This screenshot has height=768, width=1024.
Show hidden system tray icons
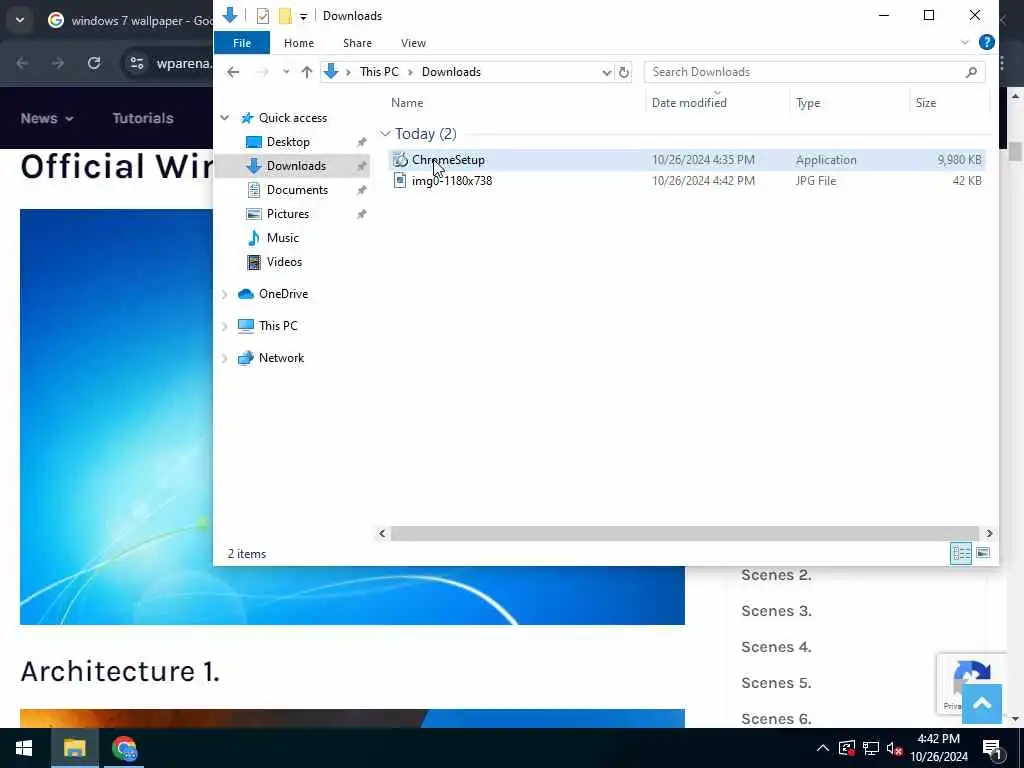(x=823, y=748)
